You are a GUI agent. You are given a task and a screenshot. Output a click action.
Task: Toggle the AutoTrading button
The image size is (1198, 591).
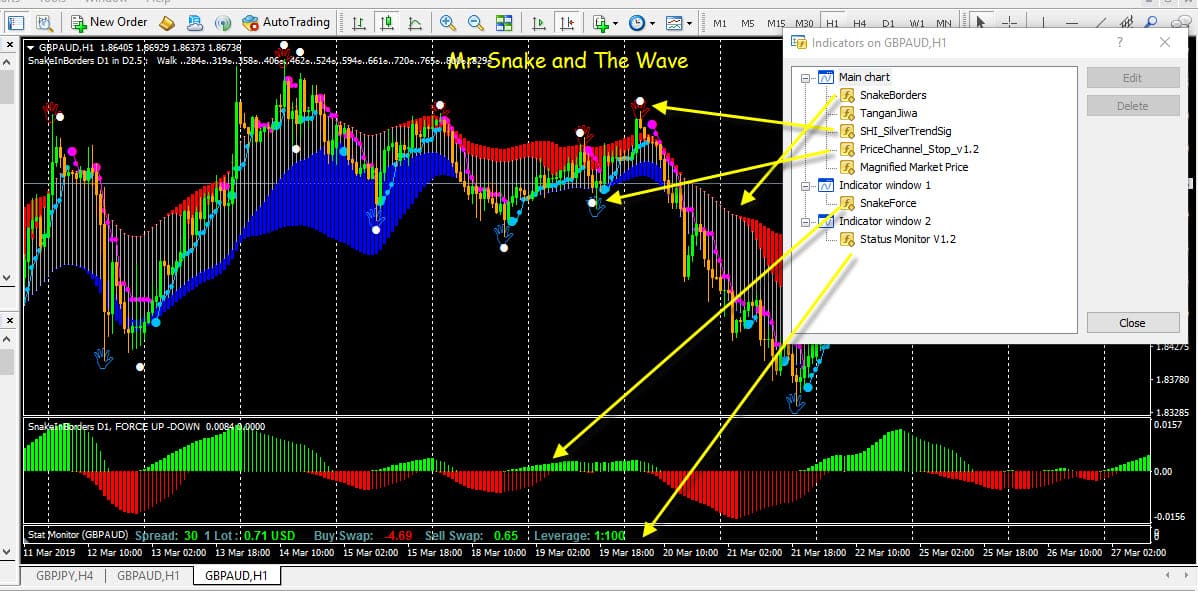point(286,22)
